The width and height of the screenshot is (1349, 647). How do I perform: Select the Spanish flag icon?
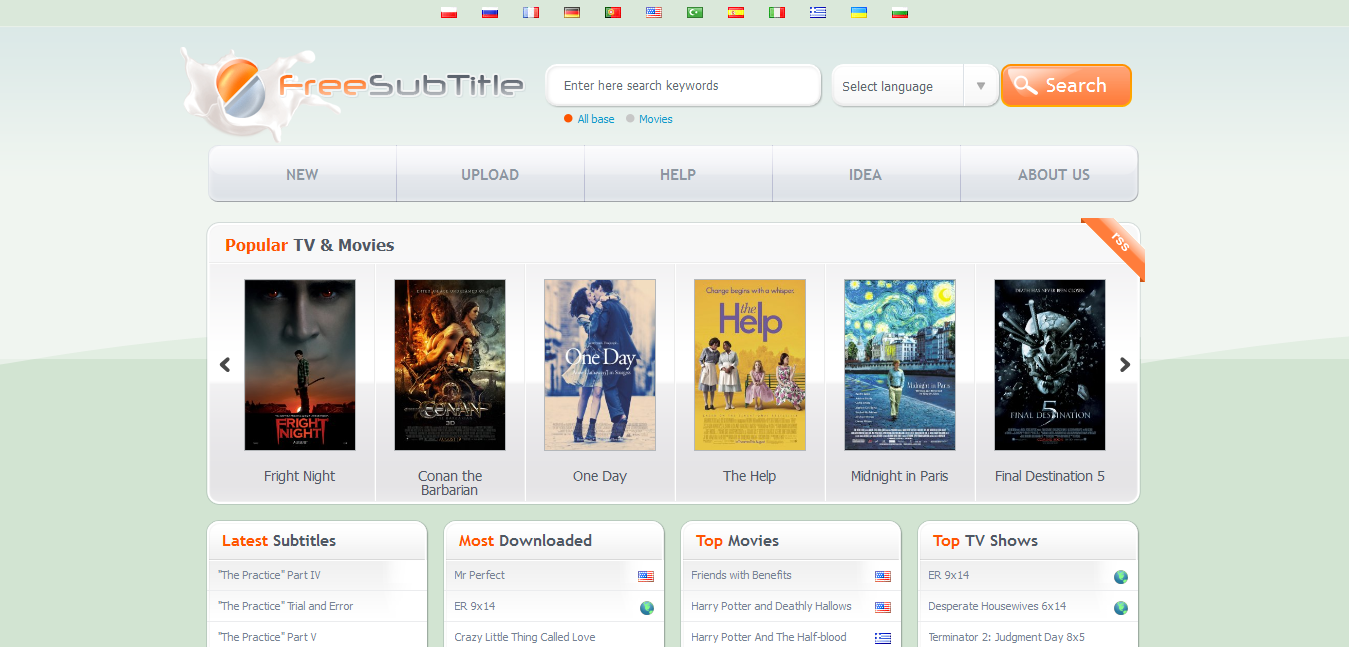click(736, 13)
